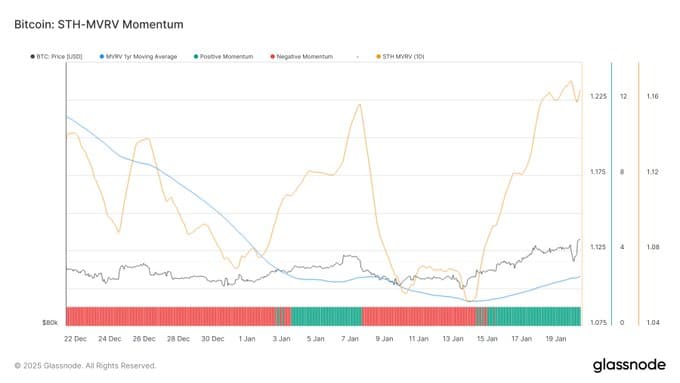Click the 22 Dec date axis label

coord(75,339)
